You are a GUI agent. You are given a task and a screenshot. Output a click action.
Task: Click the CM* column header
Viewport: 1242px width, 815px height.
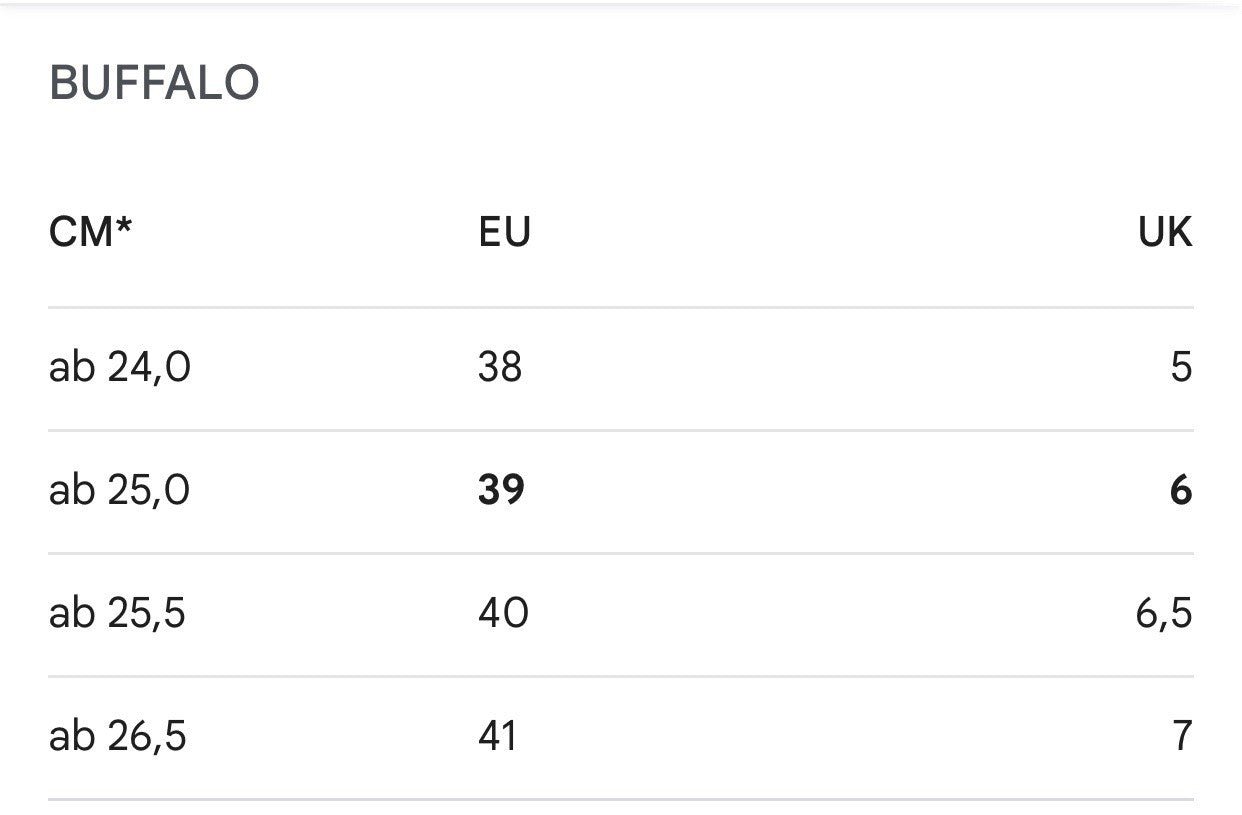click(x=91, y=232)
